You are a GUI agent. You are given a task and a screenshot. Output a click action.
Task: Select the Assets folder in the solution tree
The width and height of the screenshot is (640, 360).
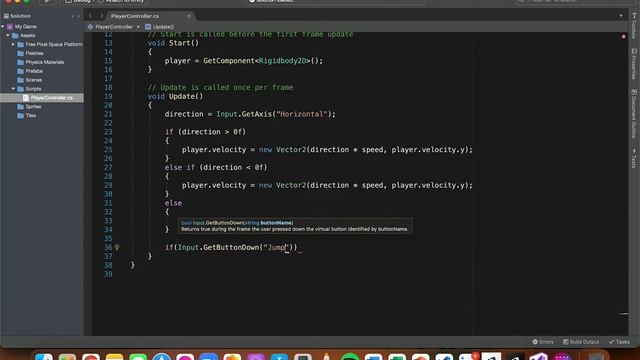point(27,36)
